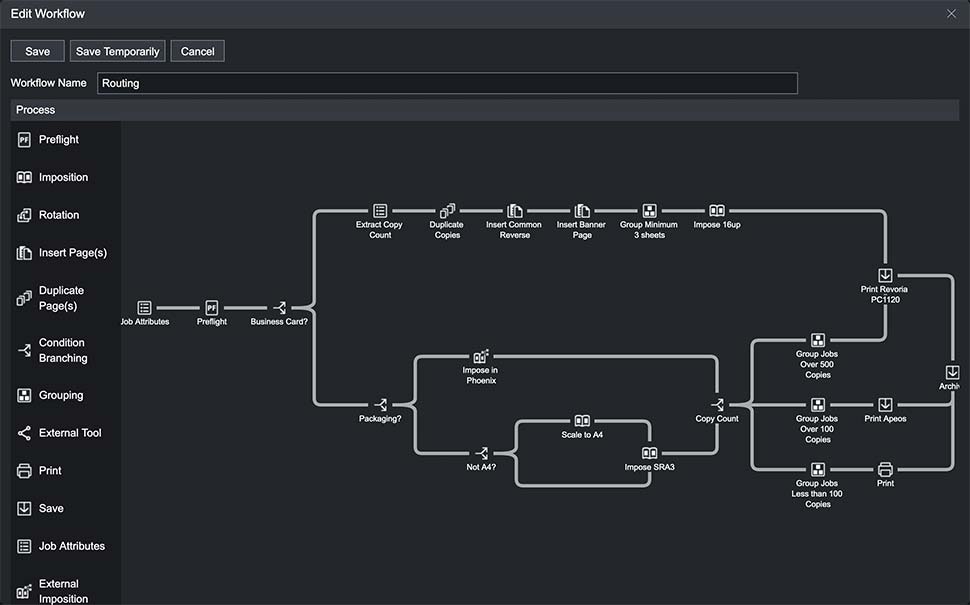
Task: Click Group Jobs Over 100 Copies node
Action: (818, 405)
